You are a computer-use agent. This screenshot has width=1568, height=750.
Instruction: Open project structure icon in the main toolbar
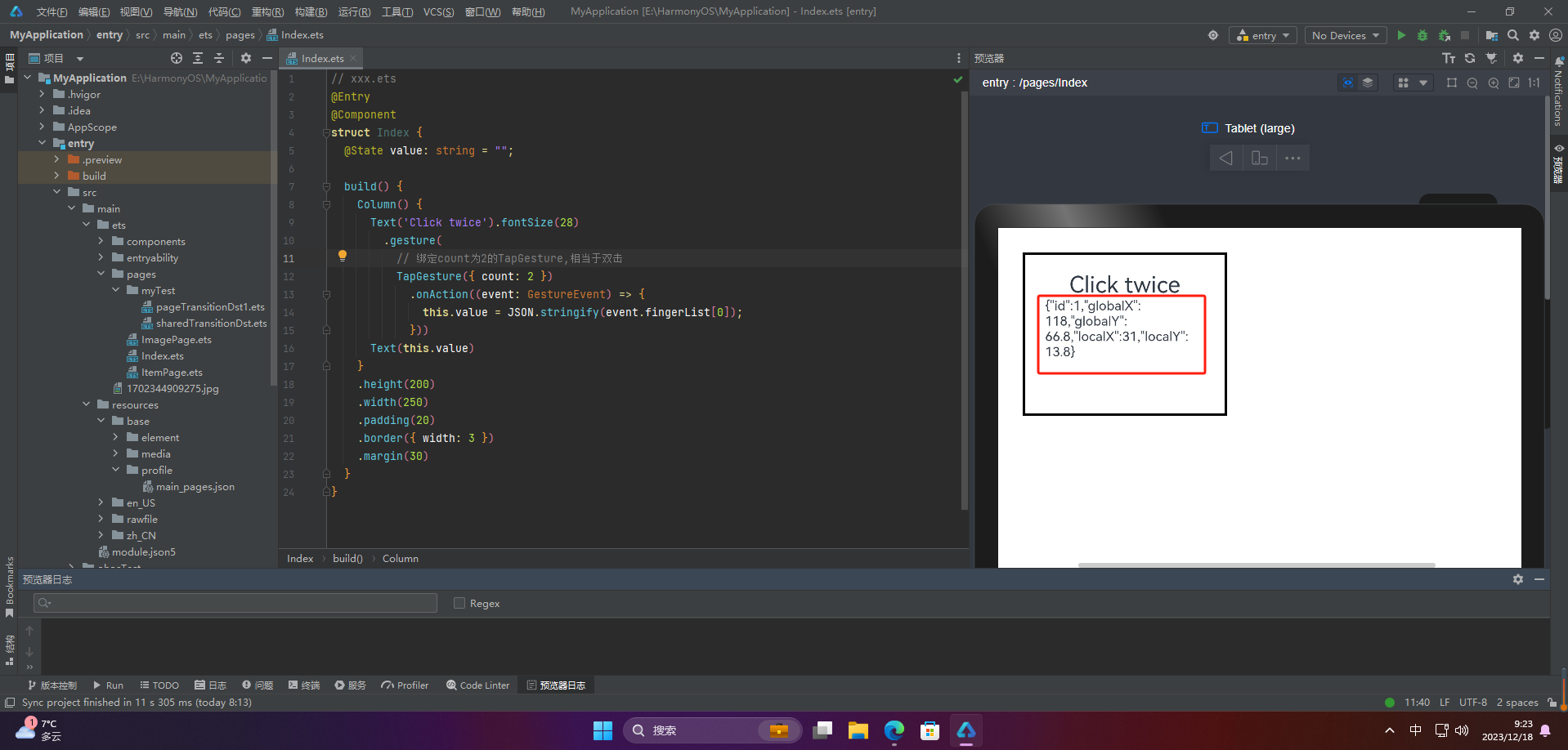point(1492,35)
